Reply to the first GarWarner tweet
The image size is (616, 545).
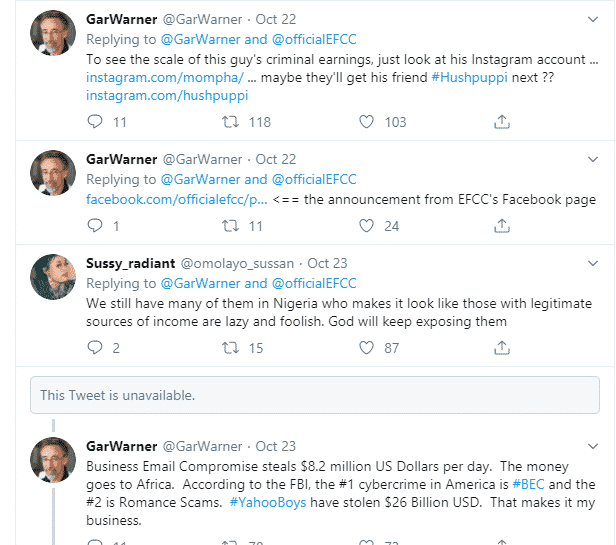coord(95,122)
